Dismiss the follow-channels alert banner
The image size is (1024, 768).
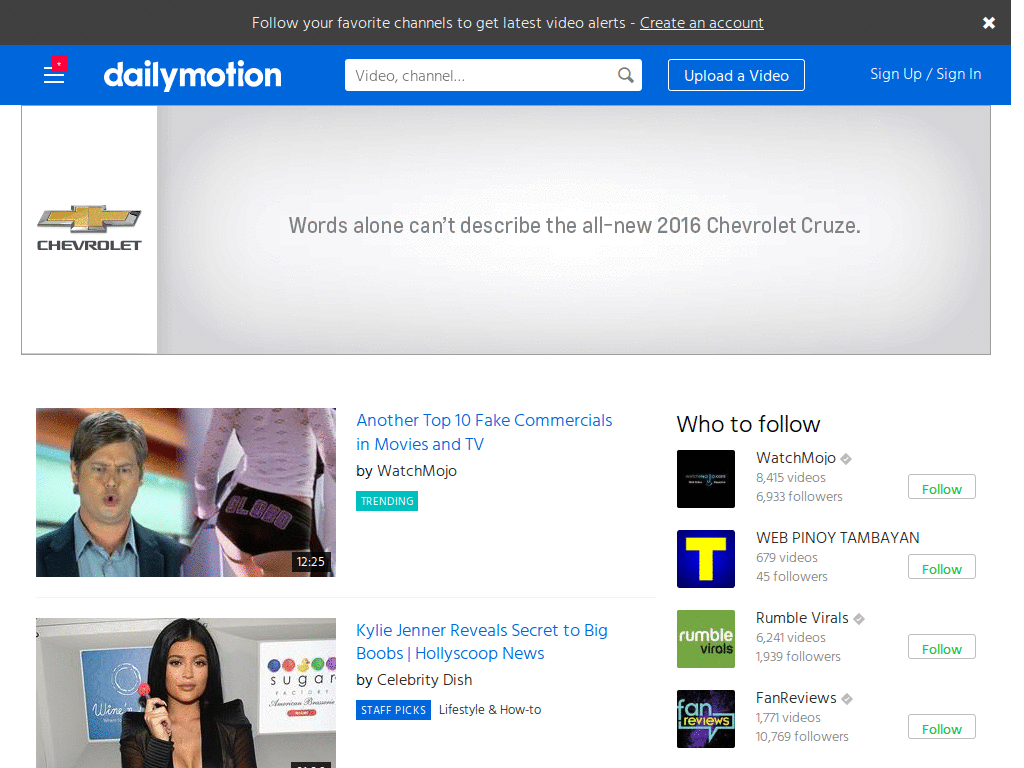tap(989, 22)
